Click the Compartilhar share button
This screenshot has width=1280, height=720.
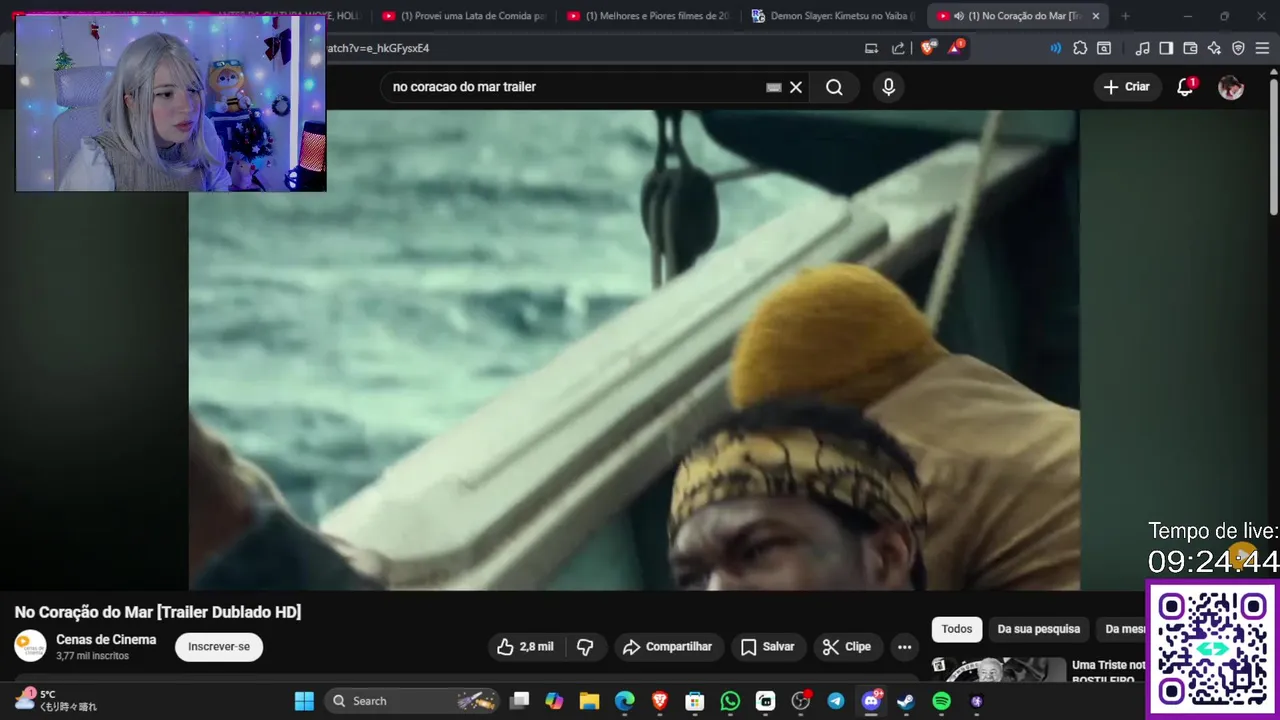(667, 647)
